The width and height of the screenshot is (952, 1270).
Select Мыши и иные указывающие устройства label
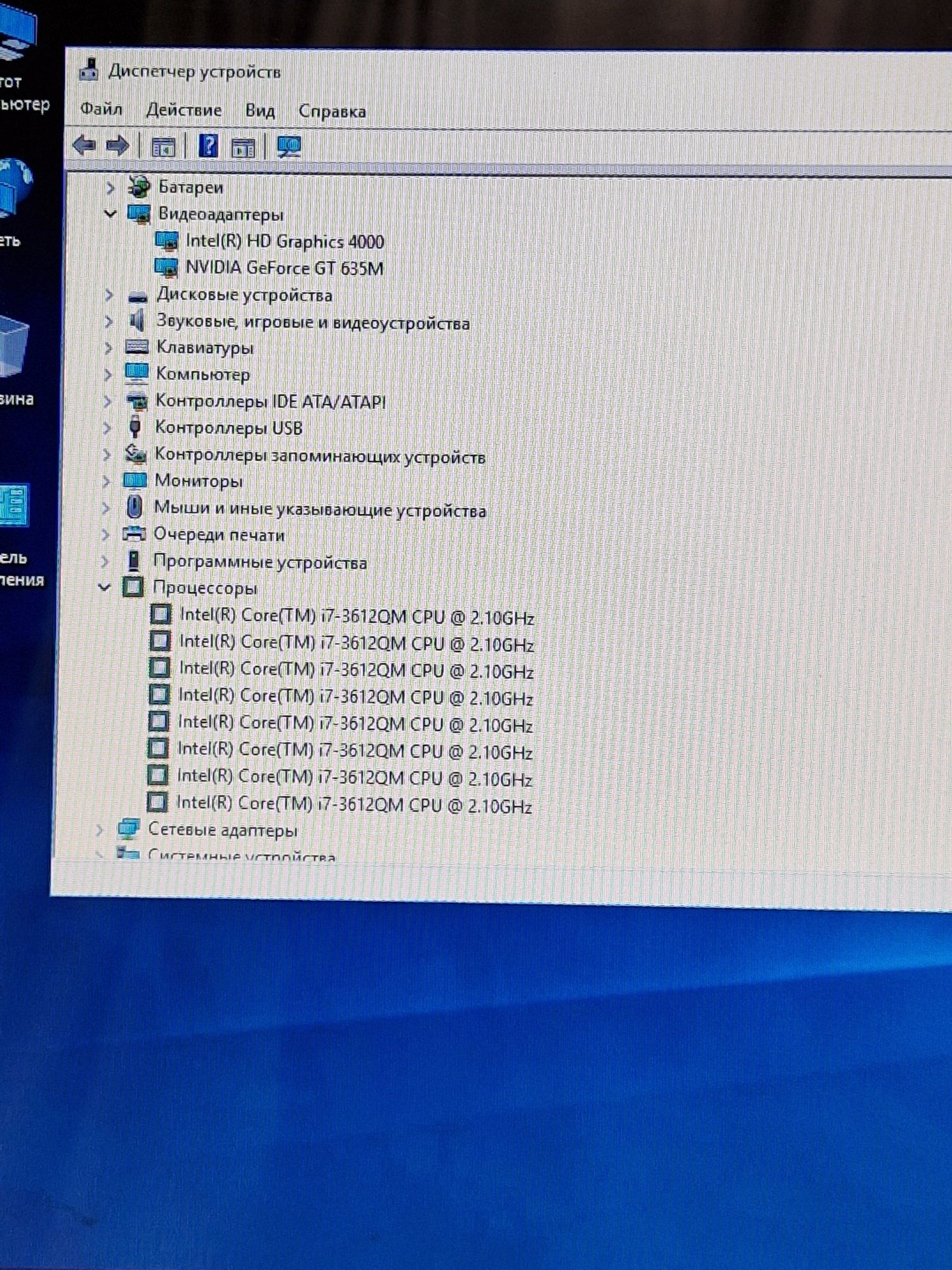[x=320, y=509]
